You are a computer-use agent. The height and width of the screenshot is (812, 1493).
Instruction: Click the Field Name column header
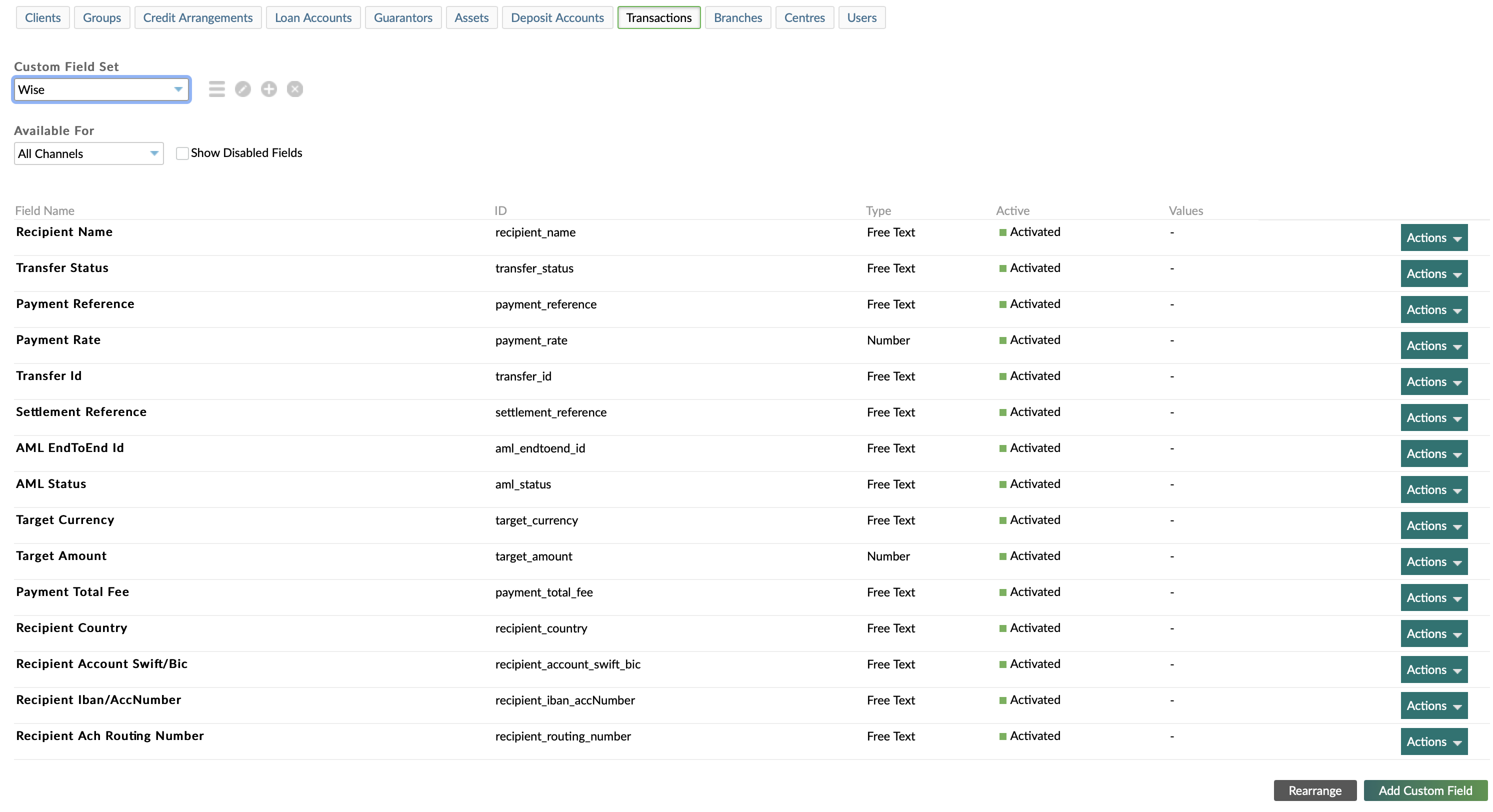[44, 210]
